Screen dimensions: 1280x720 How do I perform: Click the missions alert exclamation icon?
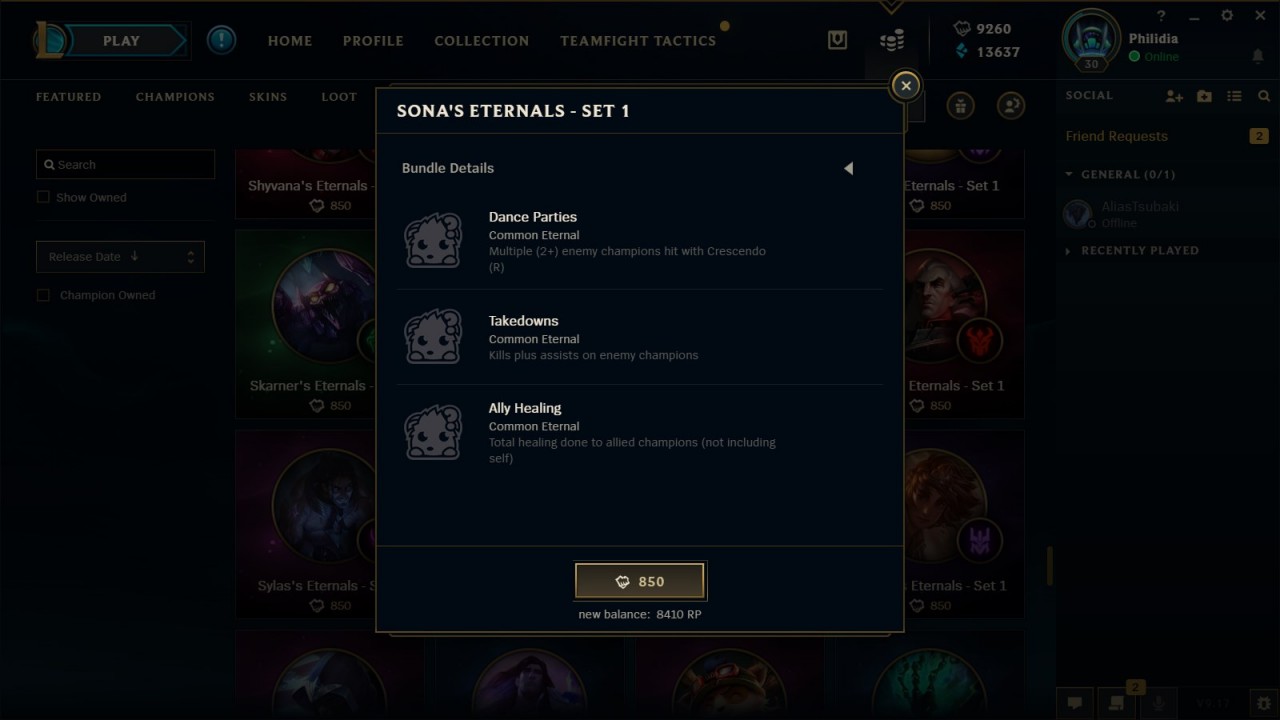coord(221,40)
